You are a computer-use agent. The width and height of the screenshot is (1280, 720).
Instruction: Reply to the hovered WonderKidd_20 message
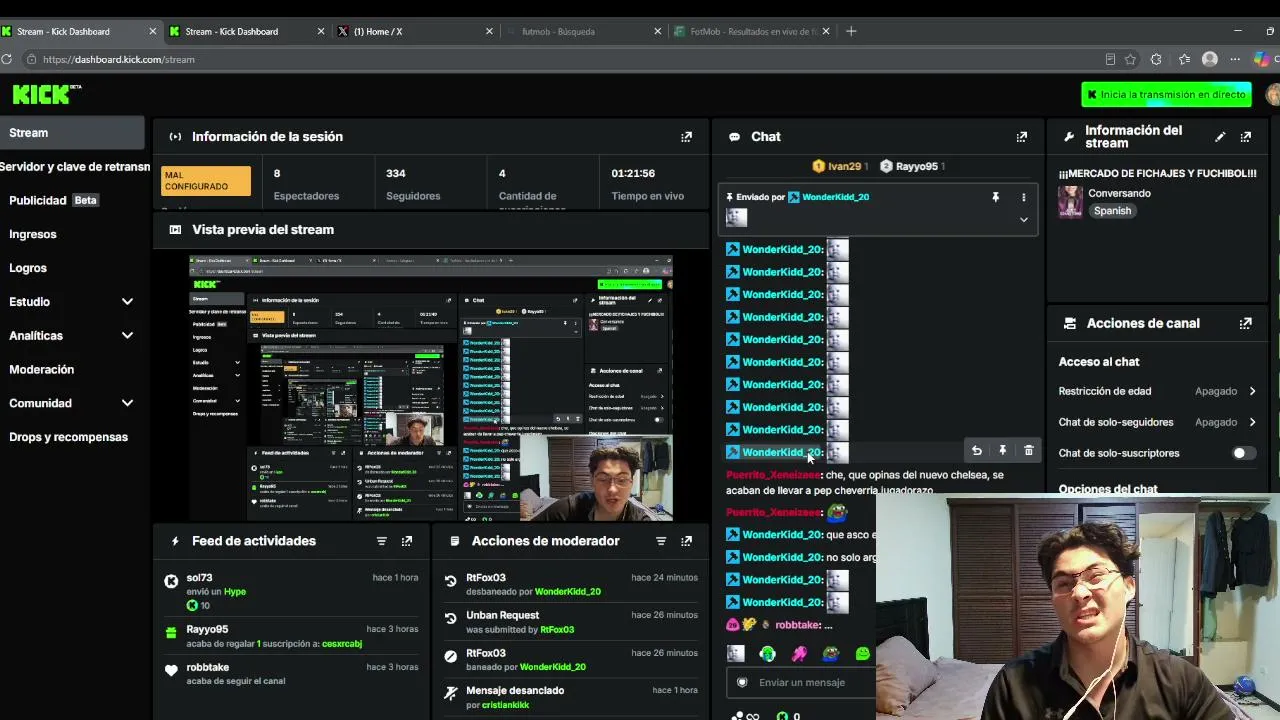(976, 451)
